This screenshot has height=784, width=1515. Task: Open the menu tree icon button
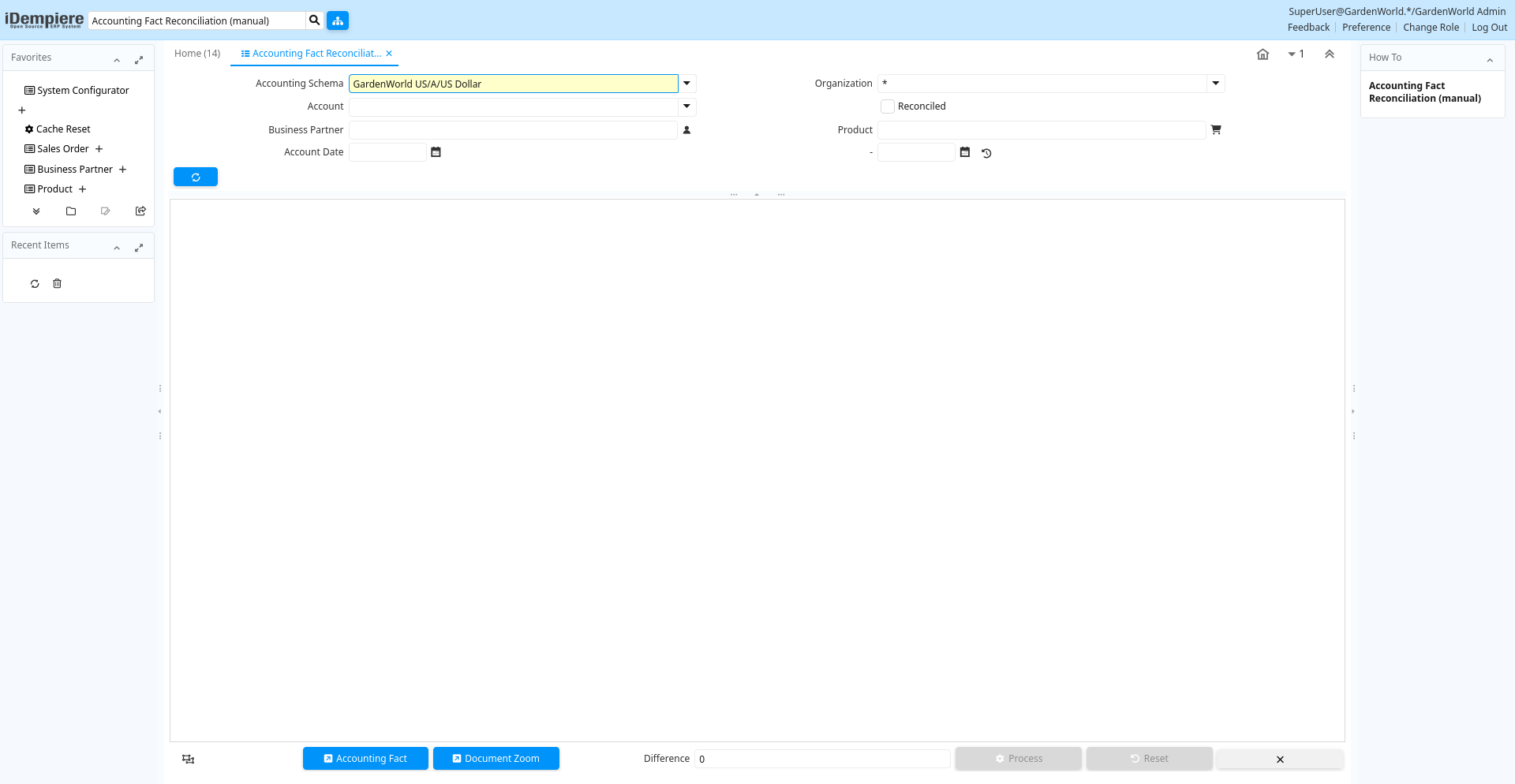click(338, 21)
